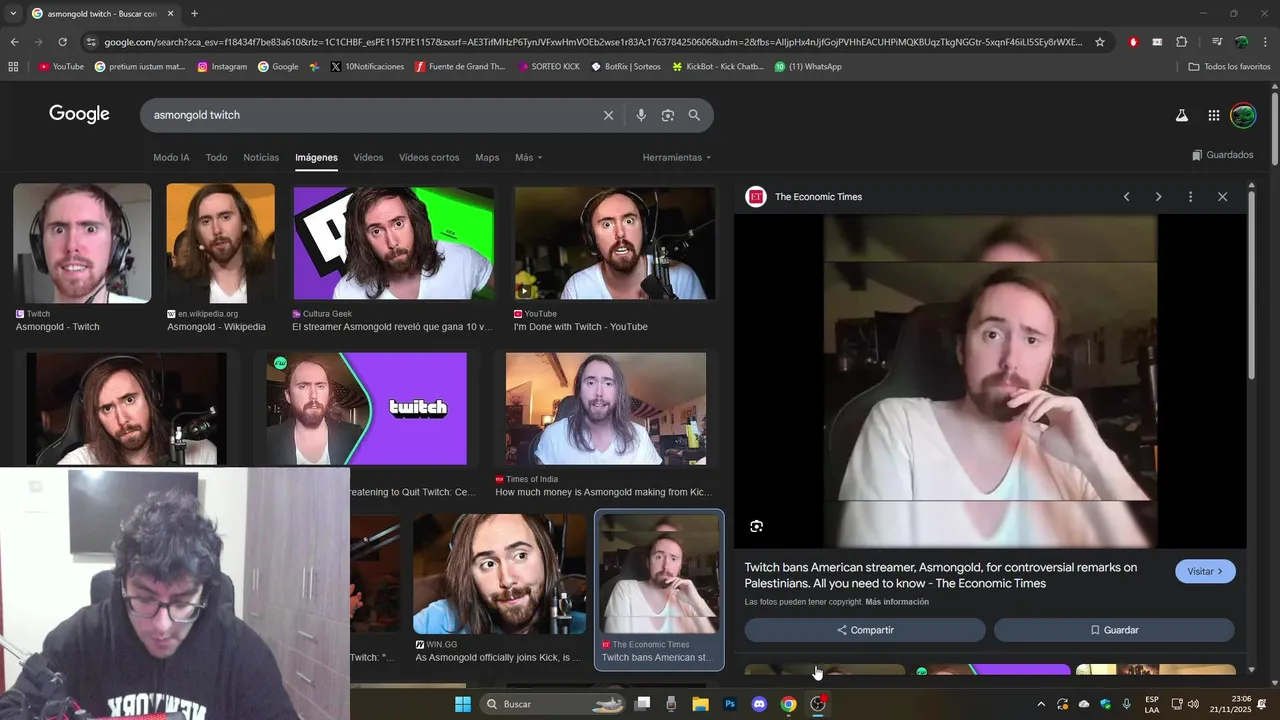
Task: Open Instagram bookmark
Action: (222, 67)
